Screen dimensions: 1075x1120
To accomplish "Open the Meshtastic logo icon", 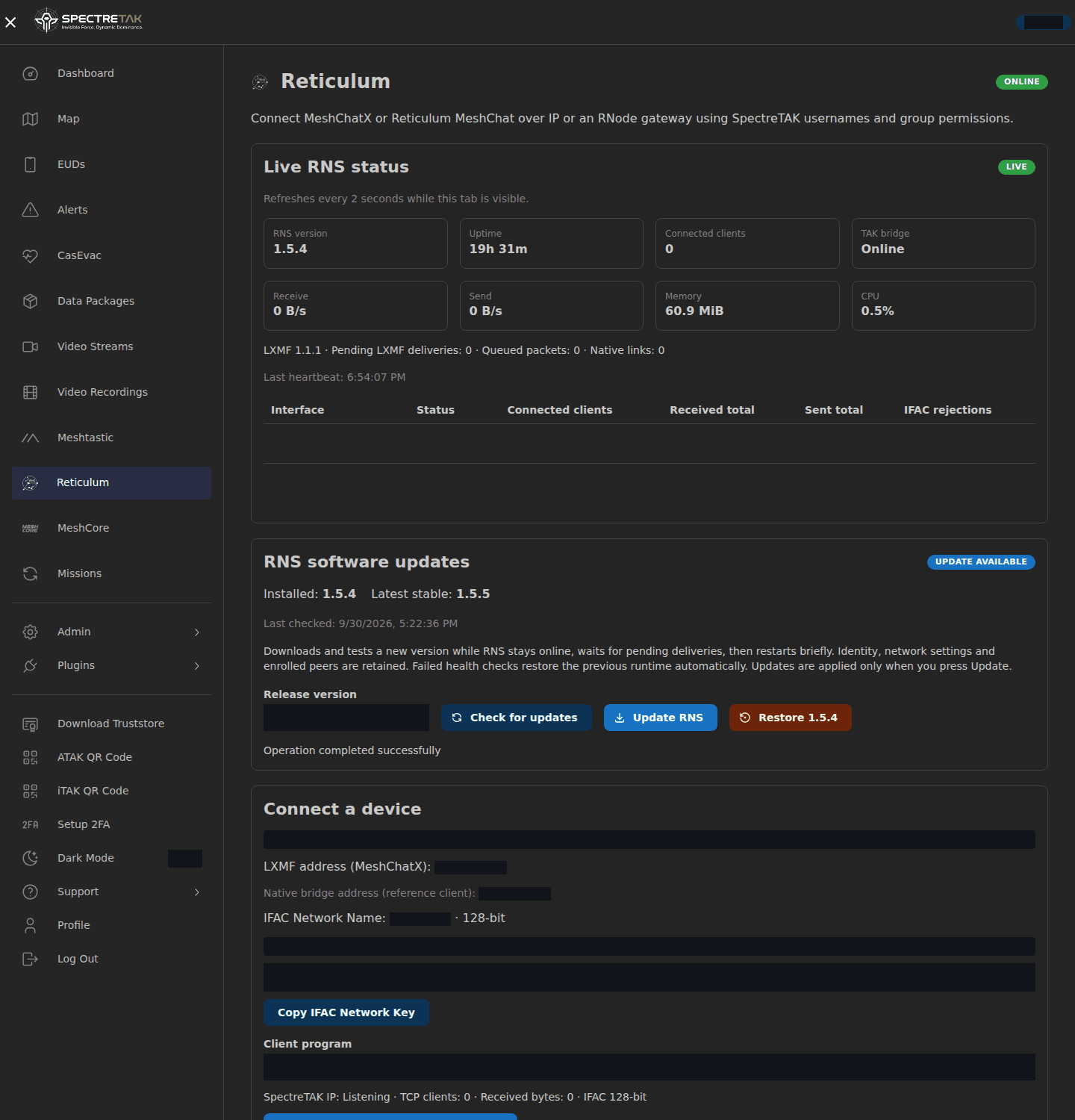I will pyautogui.click(x=30, y=438).
